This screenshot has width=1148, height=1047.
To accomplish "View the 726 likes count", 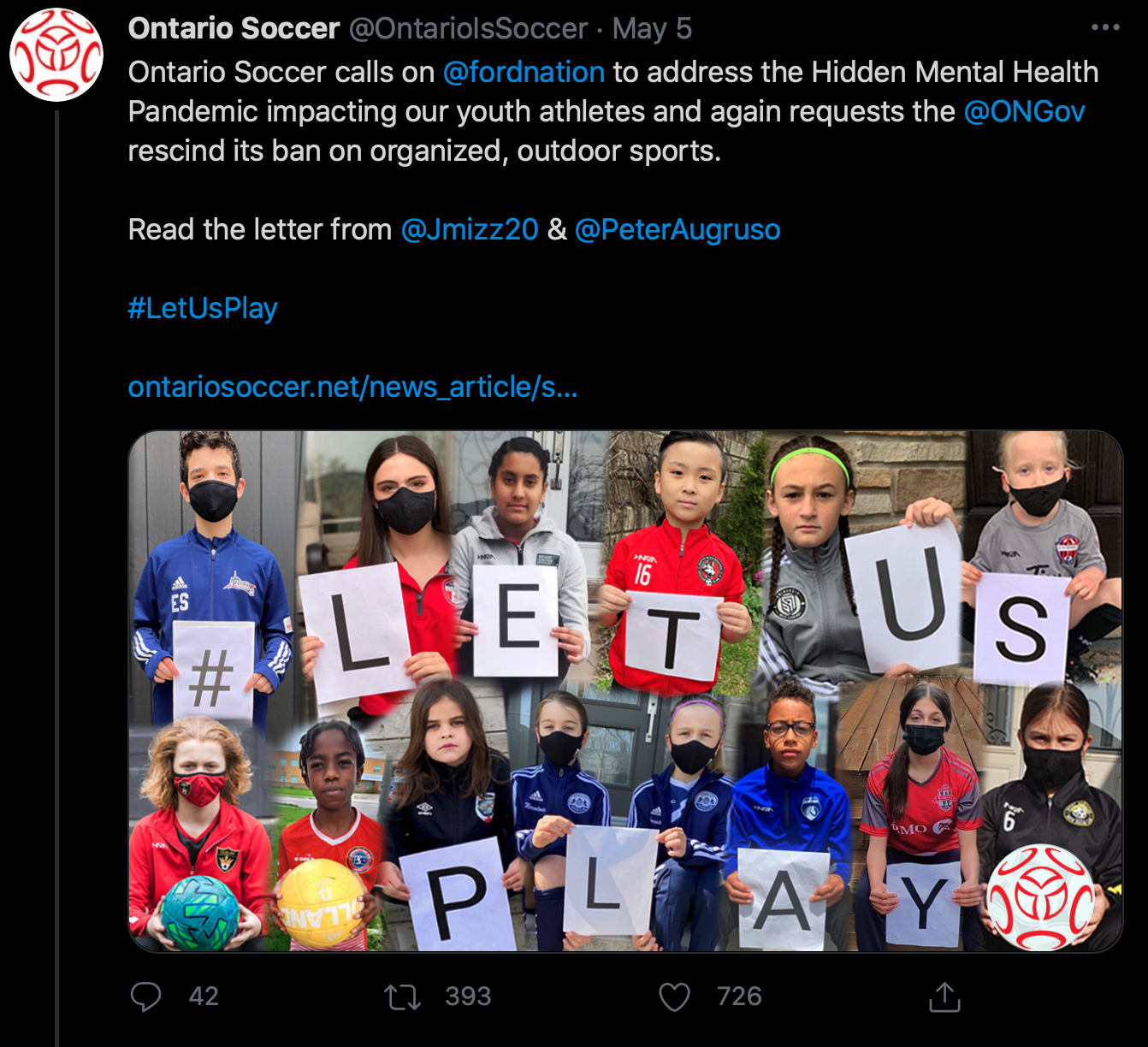I will pos(739,997).
